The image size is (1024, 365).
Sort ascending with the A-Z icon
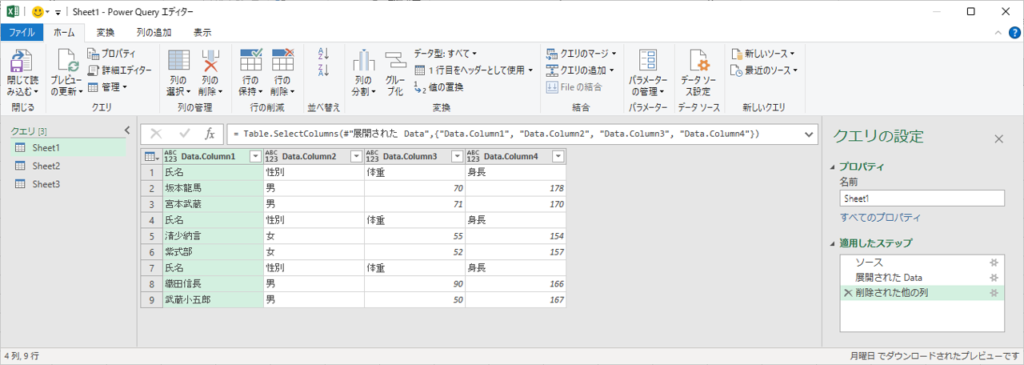tap(324, 54)
